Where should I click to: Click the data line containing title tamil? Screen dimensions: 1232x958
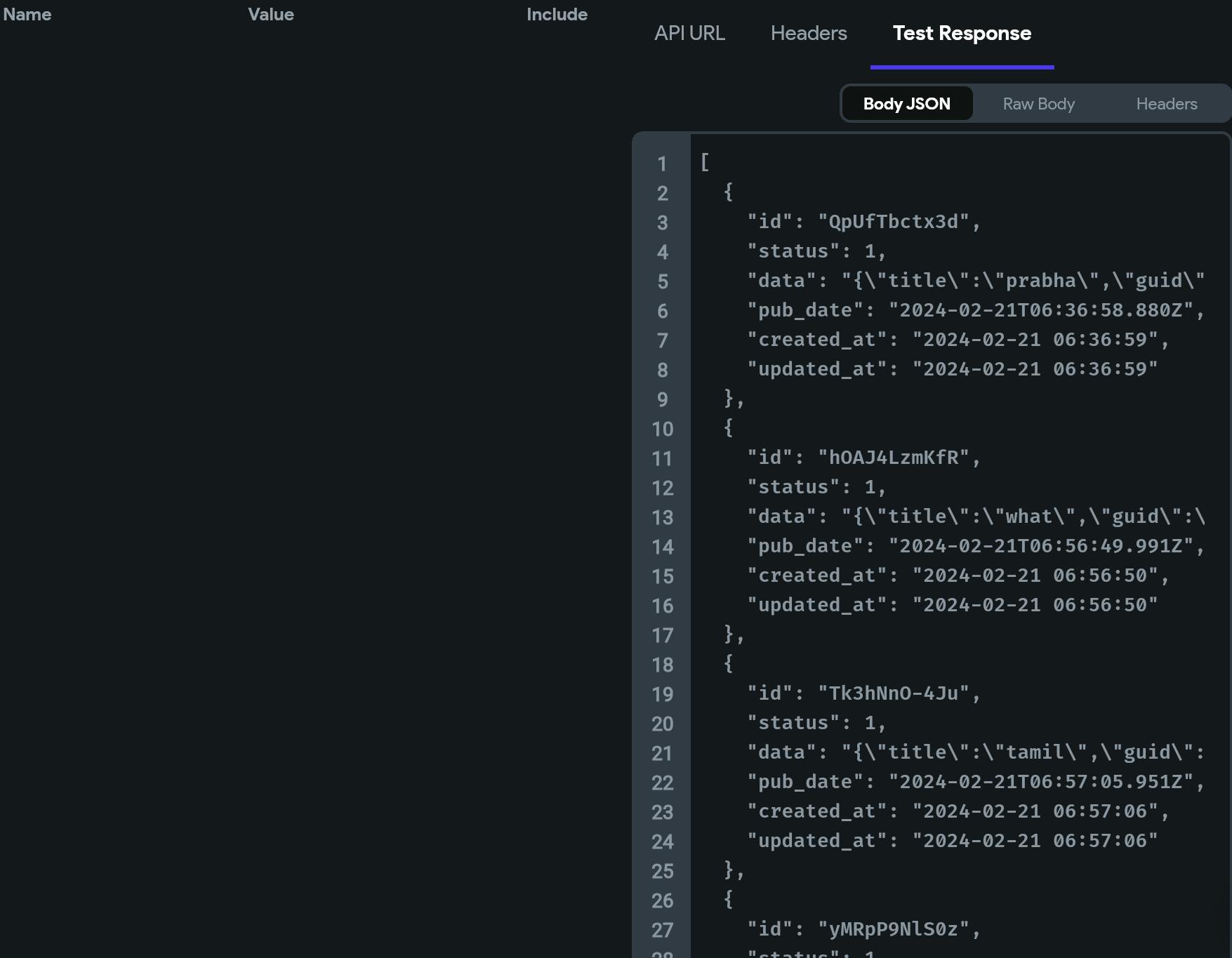tap(976, 752)
